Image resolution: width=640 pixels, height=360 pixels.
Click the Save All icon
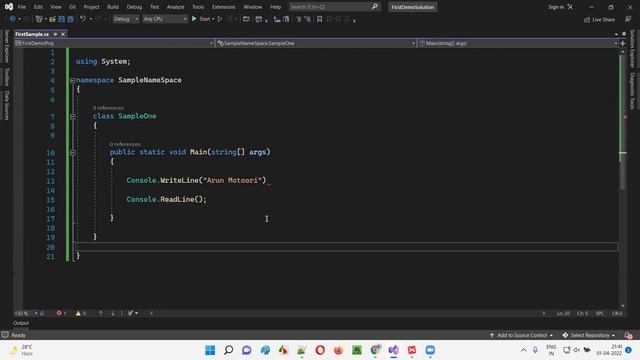(71, 19)
